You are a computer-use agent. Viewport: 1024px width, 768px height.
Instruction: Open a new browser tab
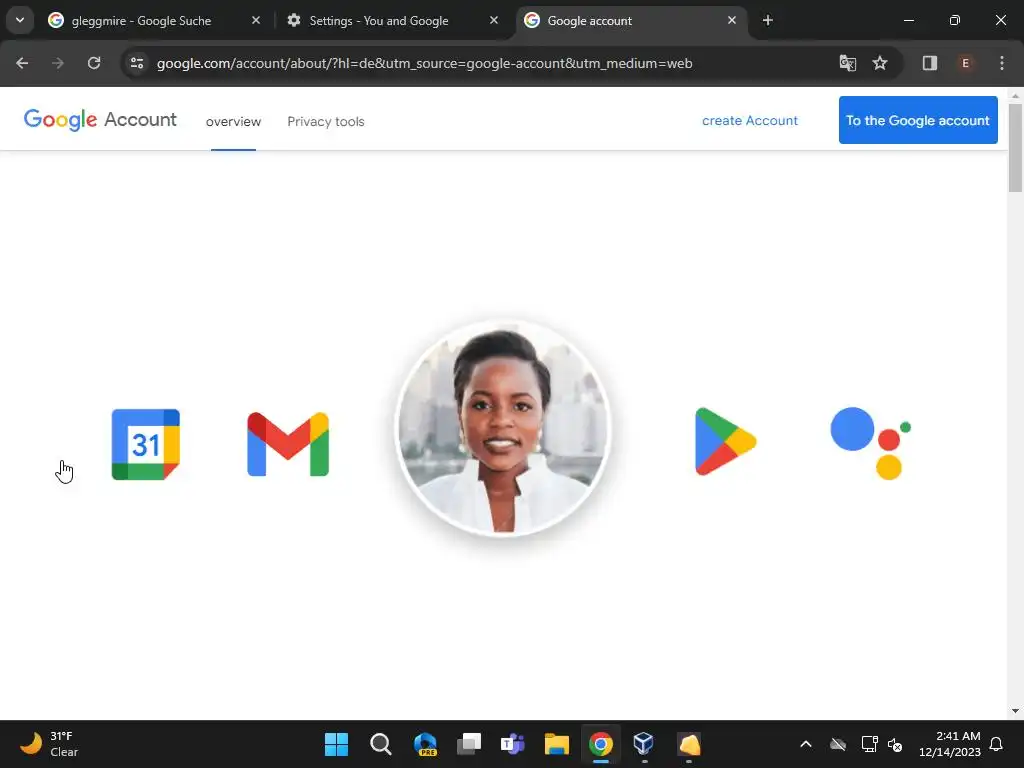pos(768,20)
